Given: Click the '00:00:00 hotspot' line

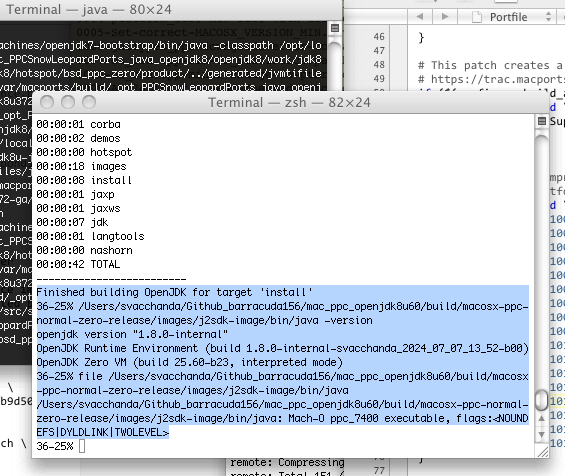Looking at the screenshot, I should click(x=84, y=152).
